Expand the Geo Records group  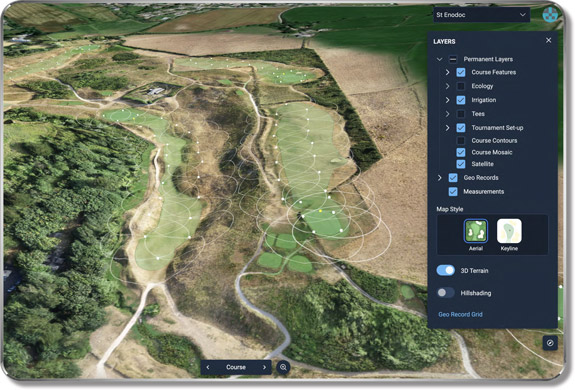click(x=439, y=178)
